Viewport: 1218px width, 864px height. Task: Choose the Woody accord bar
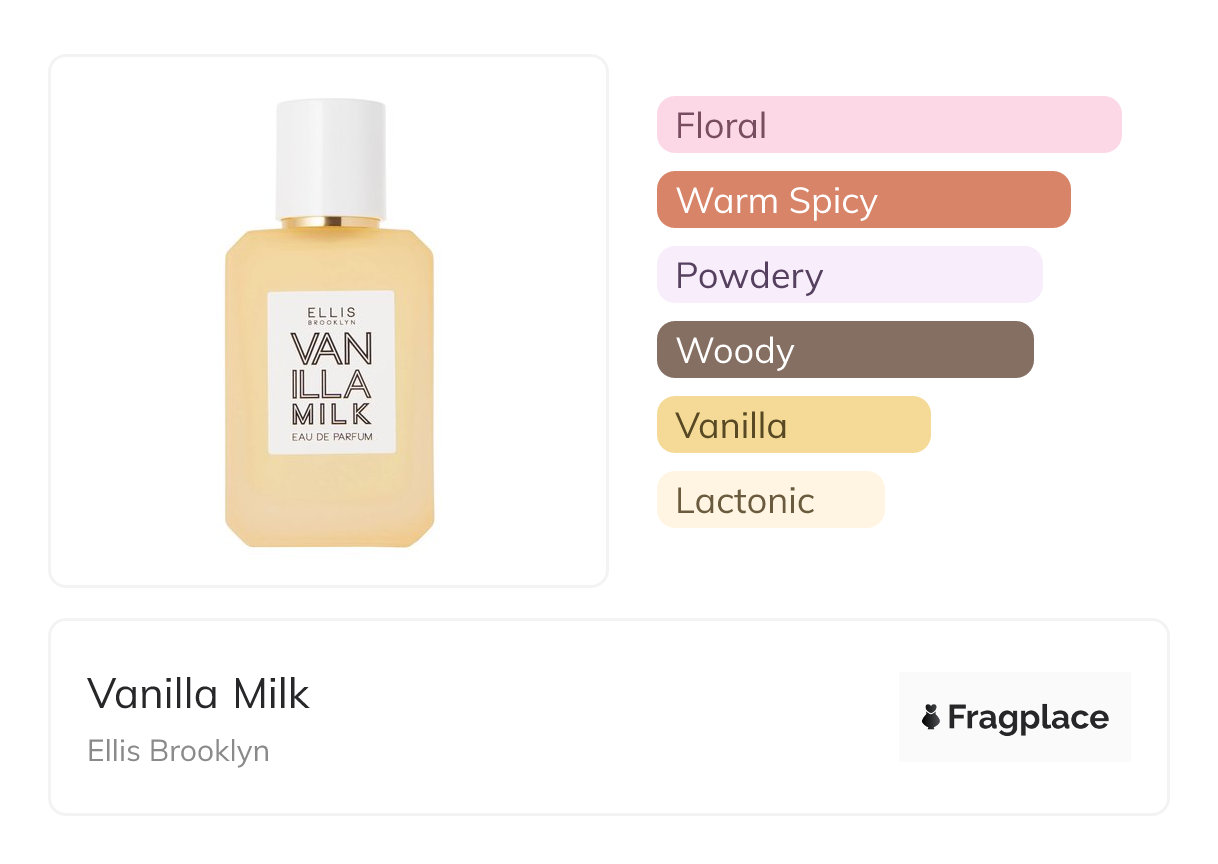pos(844,350)
